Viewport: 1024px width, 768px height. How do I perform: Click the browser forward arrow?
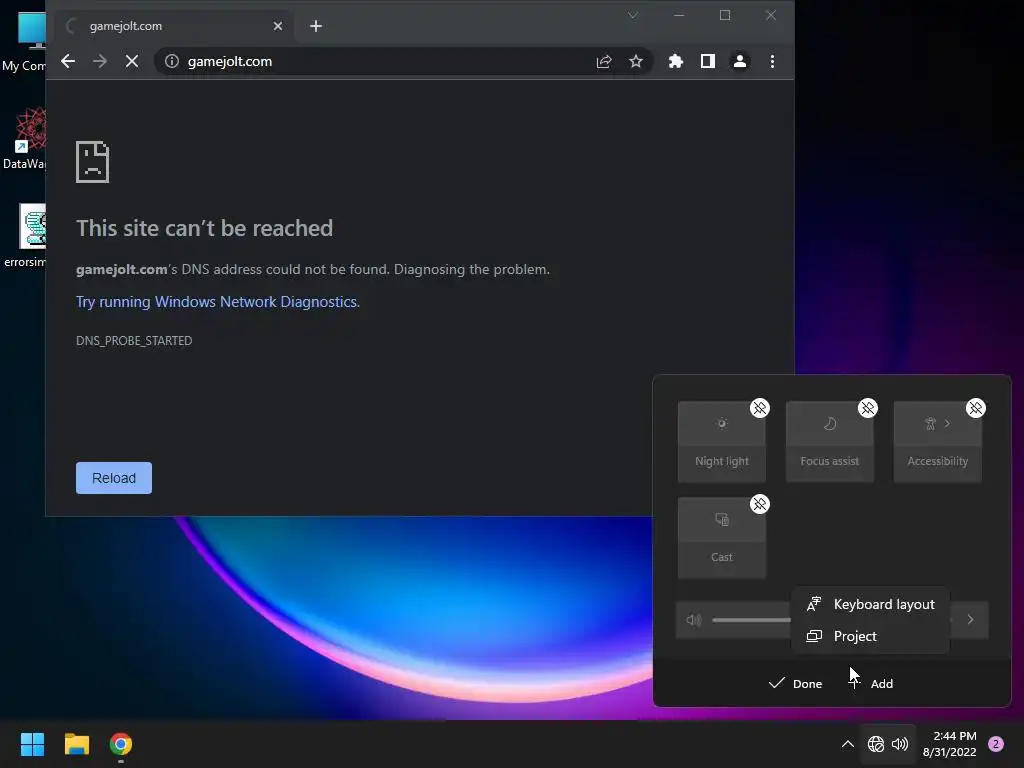(x=99, y=61)
